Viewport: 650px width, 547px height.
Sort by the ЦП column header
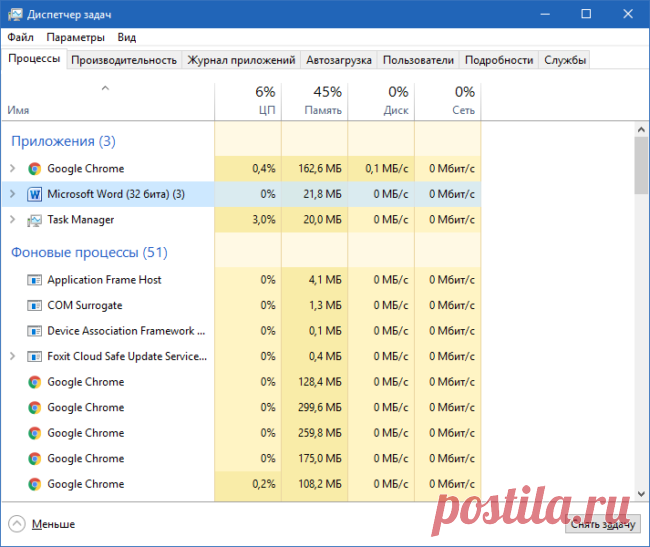click(248, 101)
